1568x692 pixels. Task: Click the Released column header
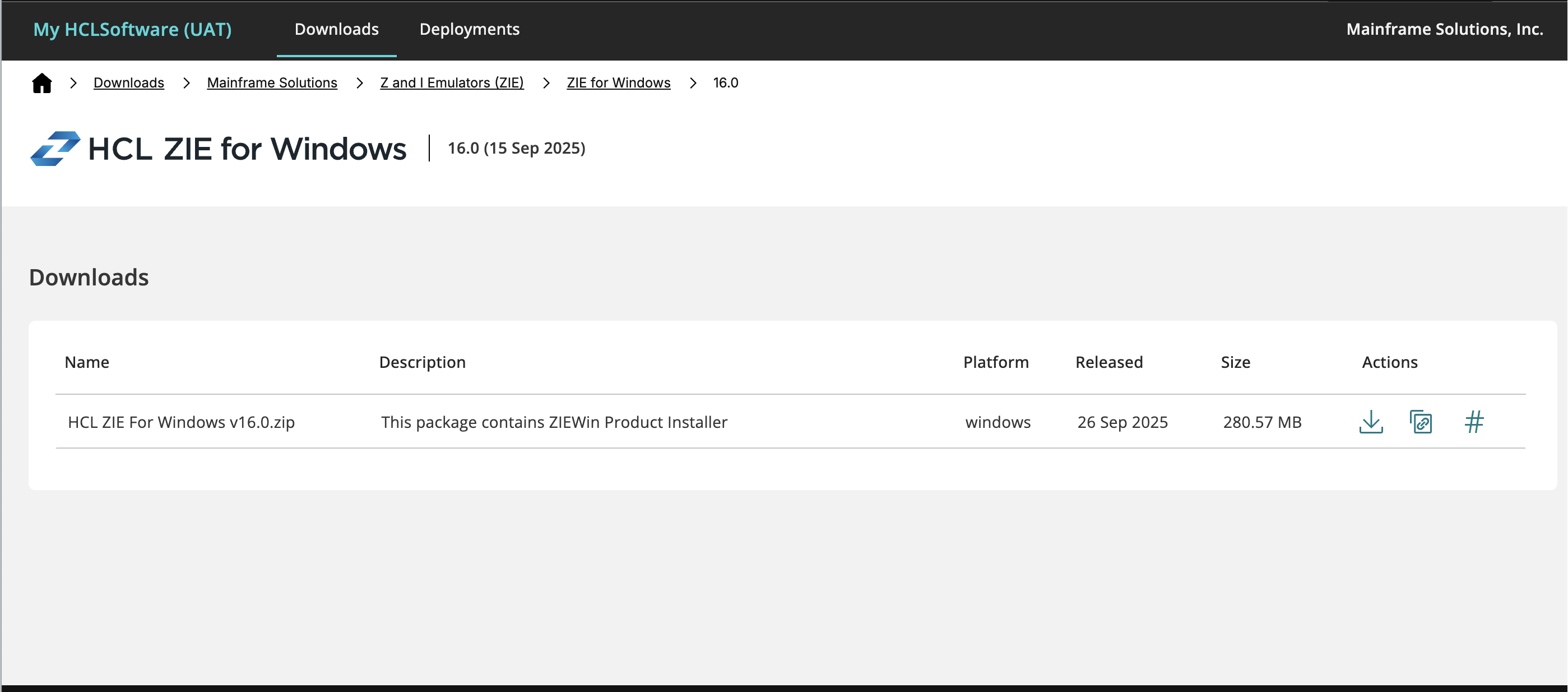(1108, 362)
